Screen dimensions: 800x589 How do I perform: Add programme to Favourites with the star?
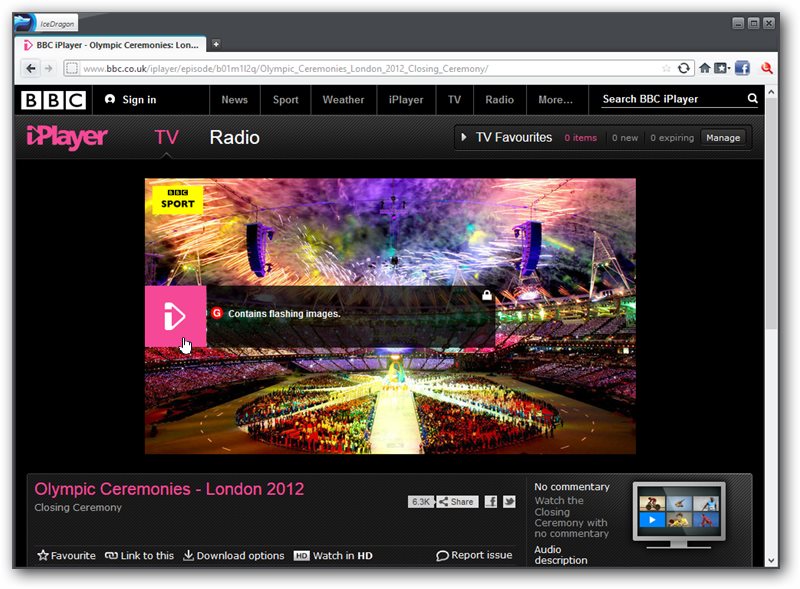pyautogui.click(x=66, y=555)
